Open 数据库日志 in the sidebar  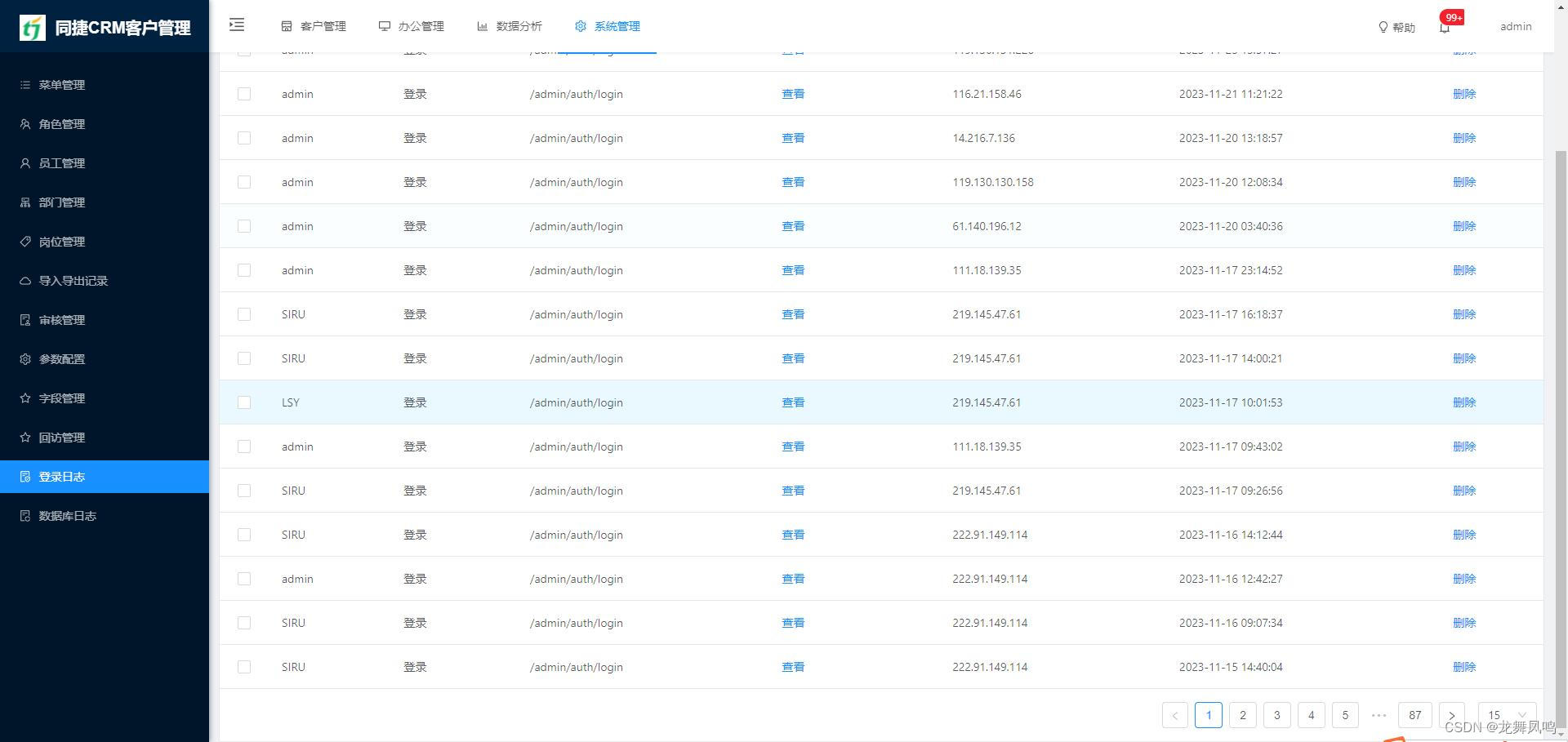coord(105,516)
